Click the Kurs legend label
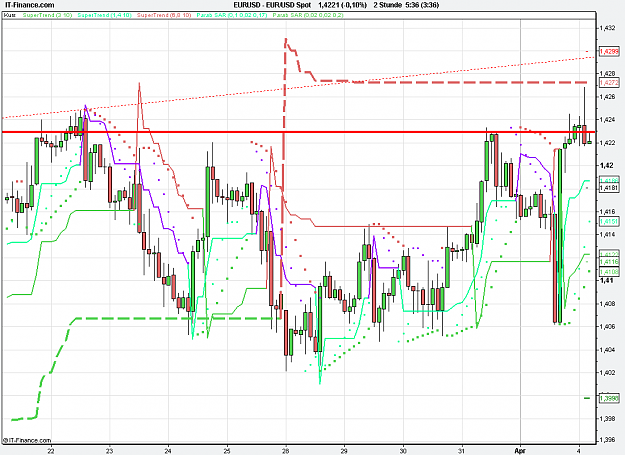Screen dimensions: 625x455 [9, 15]
